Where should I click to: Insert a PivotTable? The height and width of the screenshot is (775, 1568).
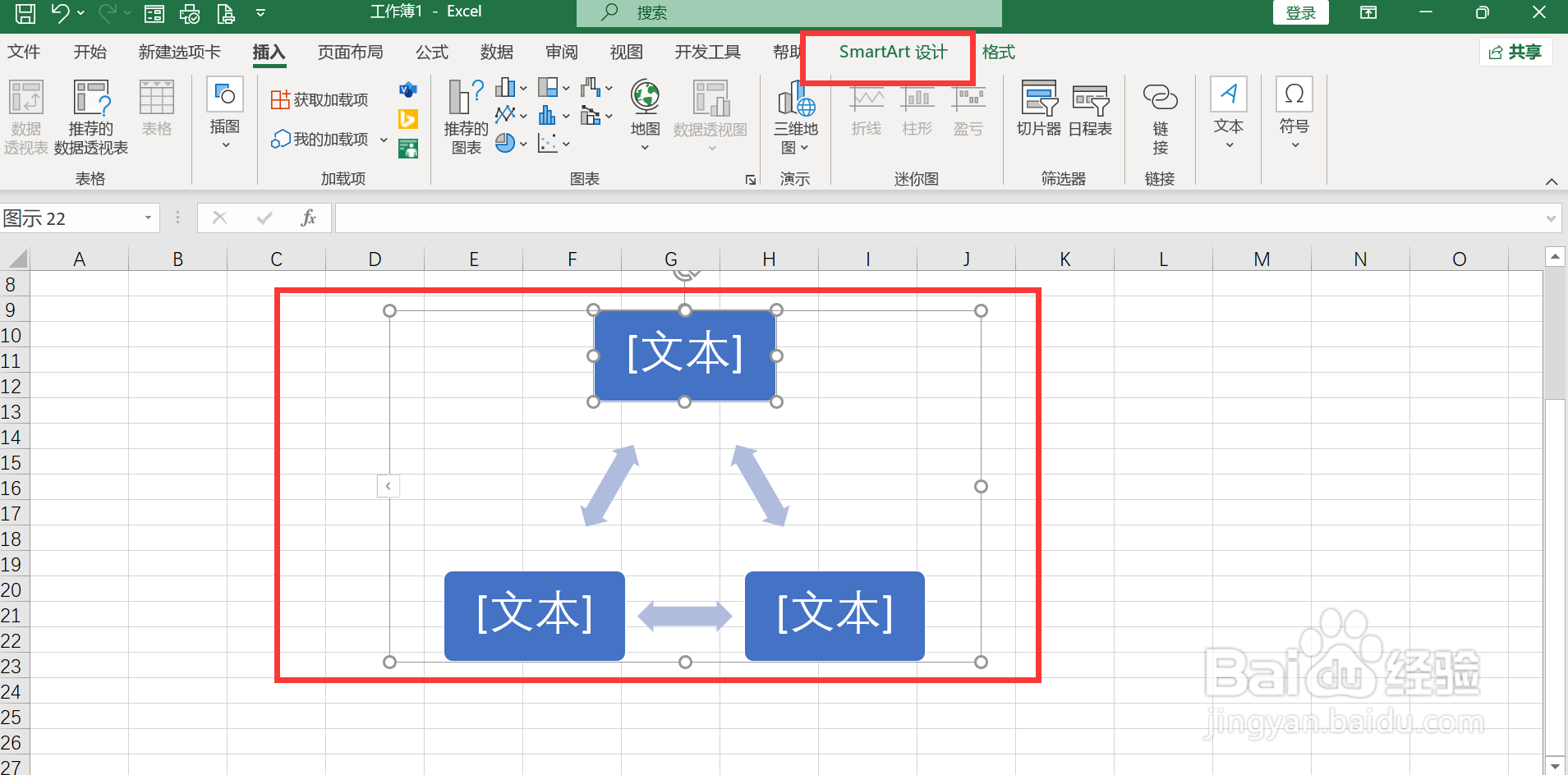(x=25, y=115)
